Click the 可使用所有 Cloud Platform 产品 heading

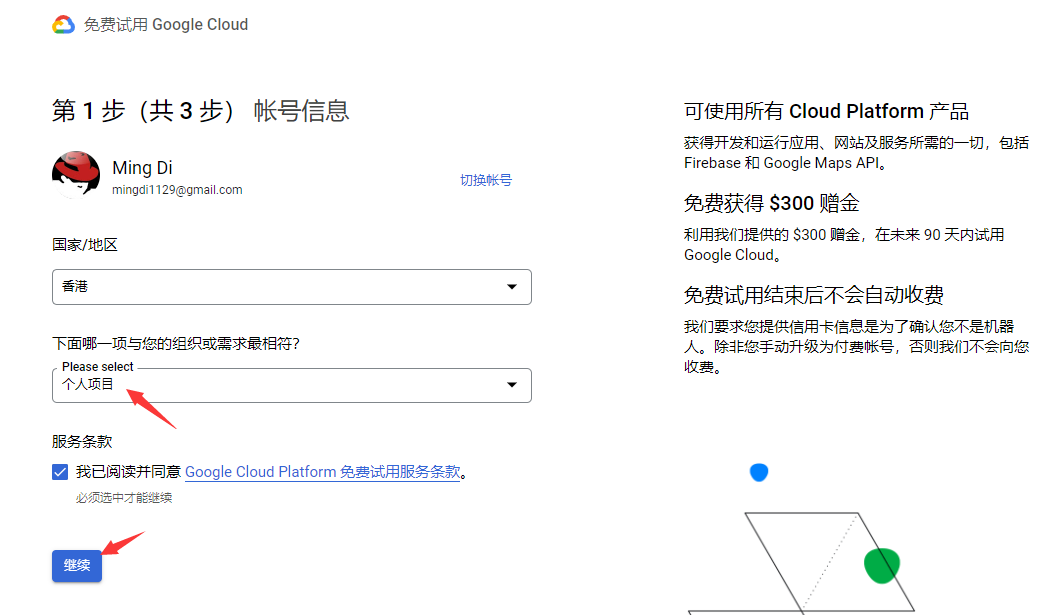pos(826,111)
